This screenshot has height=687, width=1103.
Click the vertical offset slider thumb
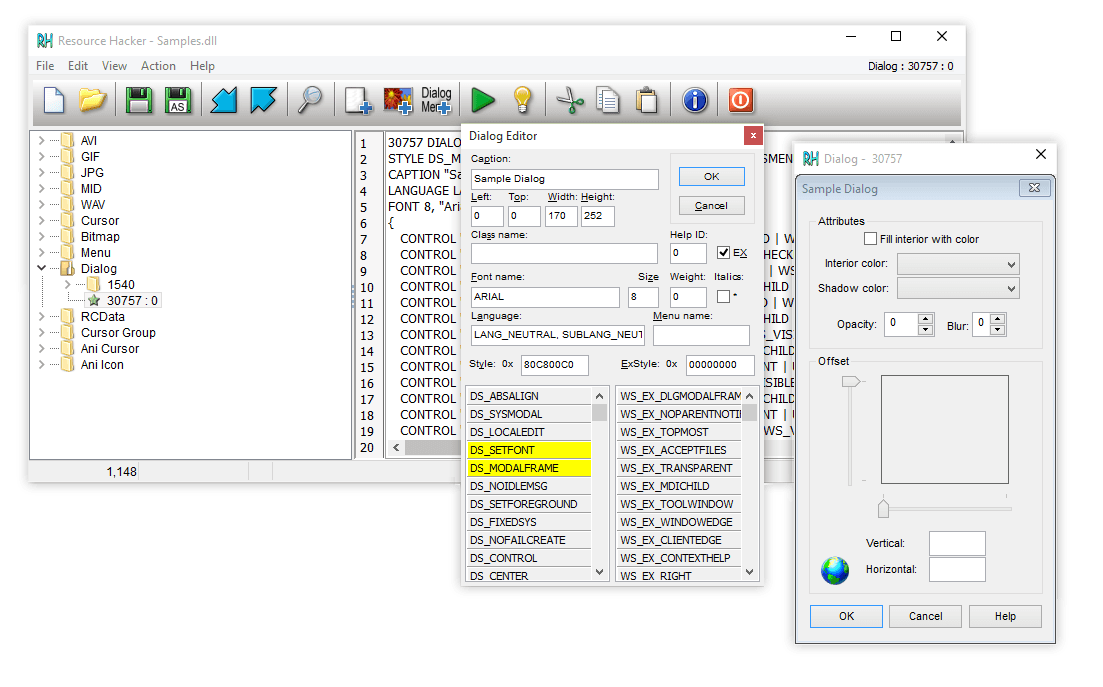pos(850,381)
